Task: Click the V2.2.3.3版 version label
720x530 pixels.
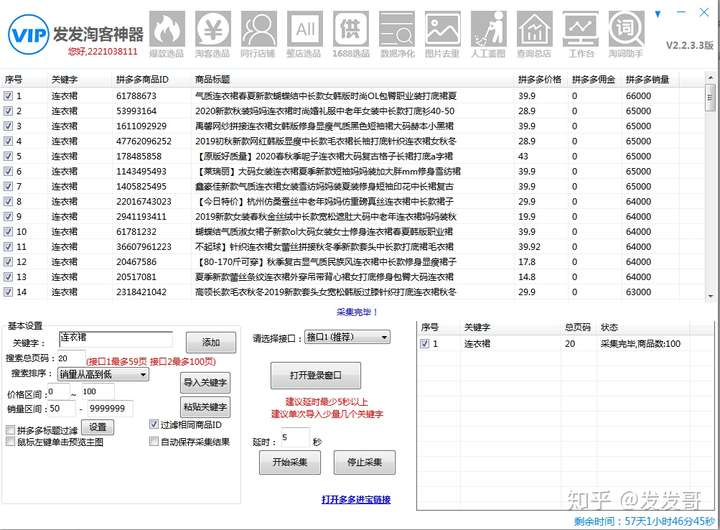Action: (690, 45)
